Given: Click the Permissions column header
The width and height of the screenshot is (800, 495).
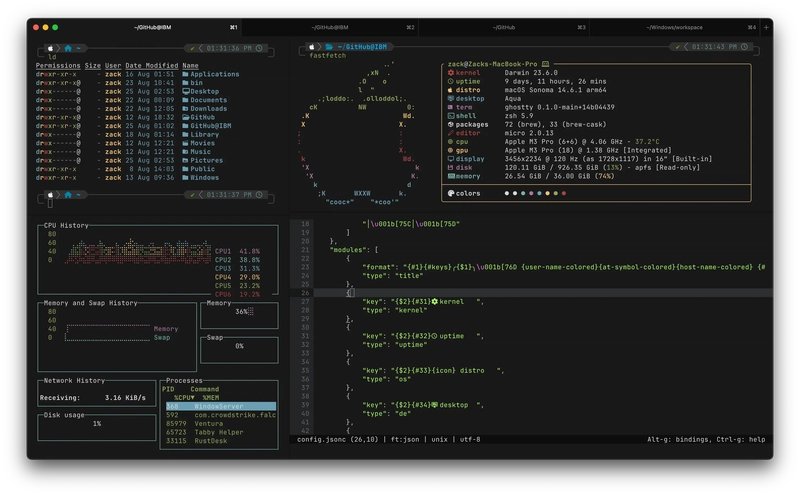Looking at the screenshot, I should 58,66.
